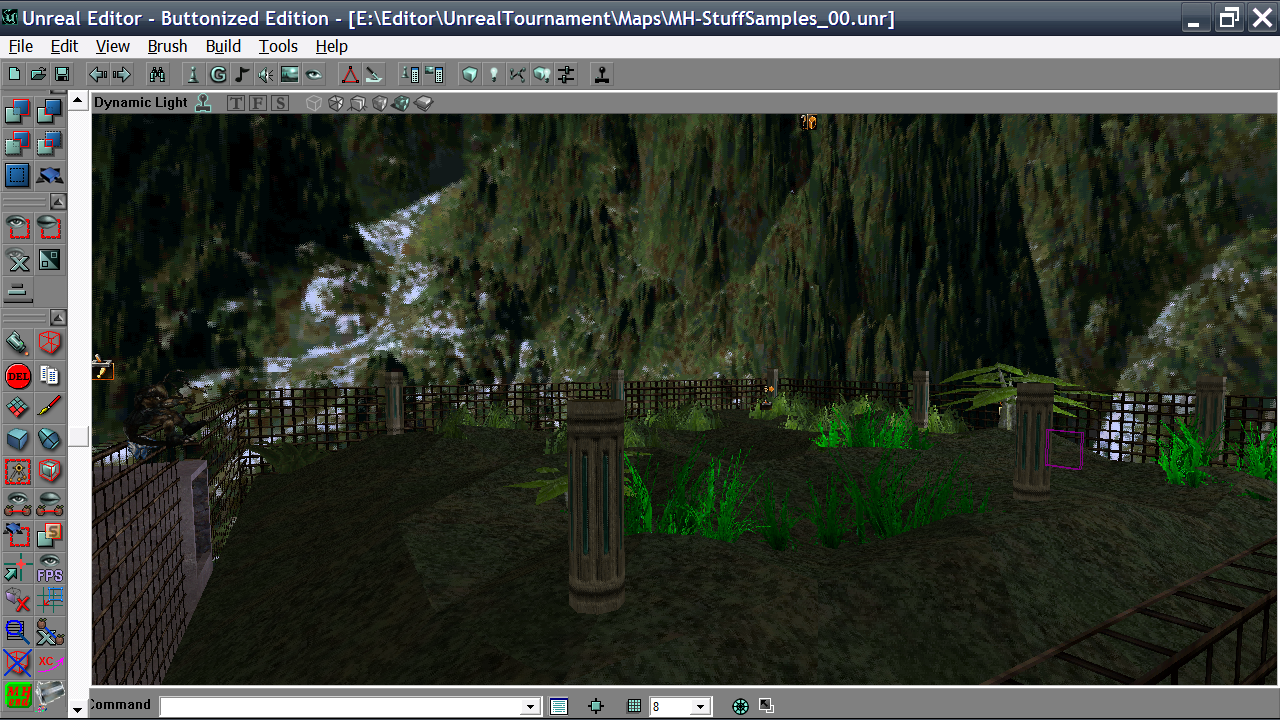Toggle Show Selected Actors Only eye
This screenshot has height=720, width=1280.
coord(17,228)
